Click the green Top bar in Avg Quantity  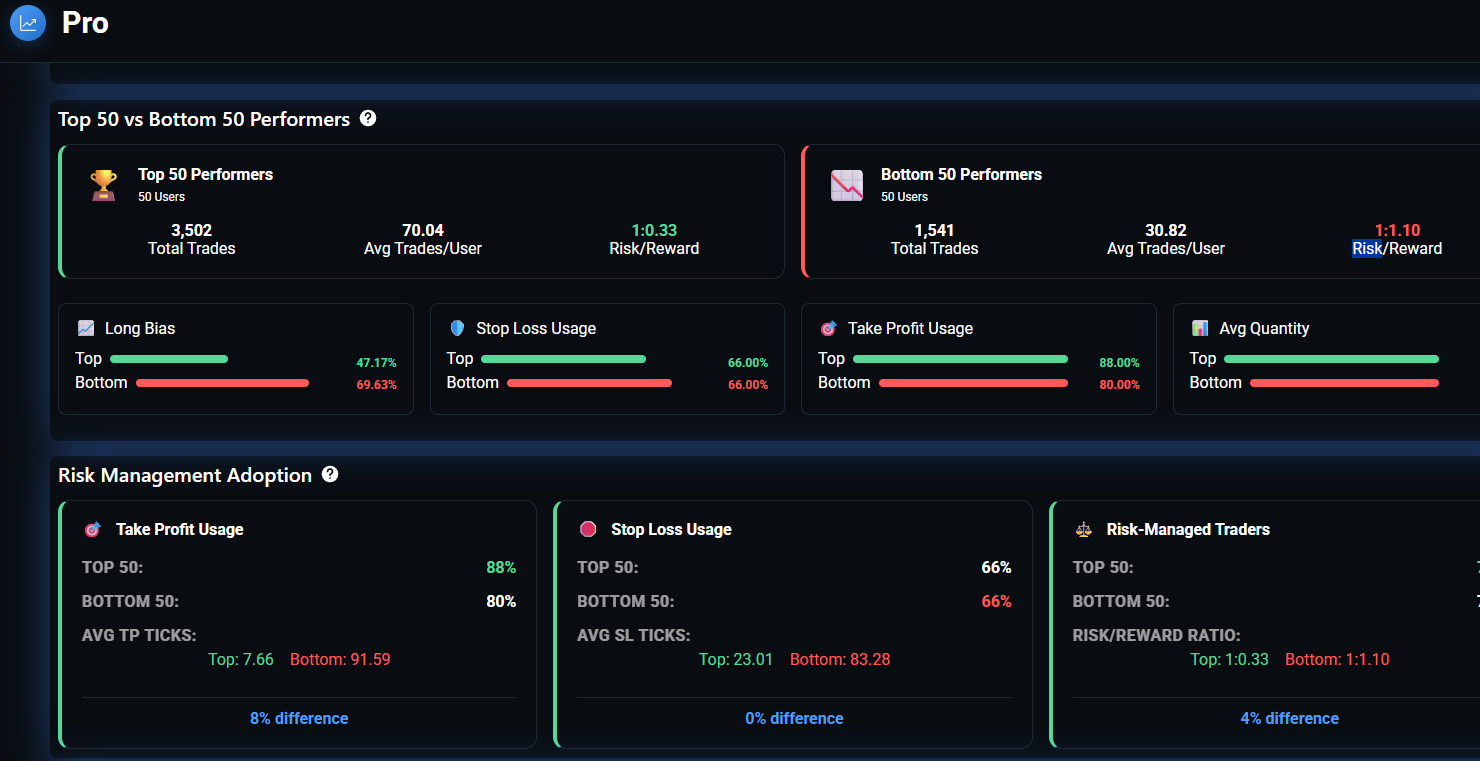[1331, 359]
